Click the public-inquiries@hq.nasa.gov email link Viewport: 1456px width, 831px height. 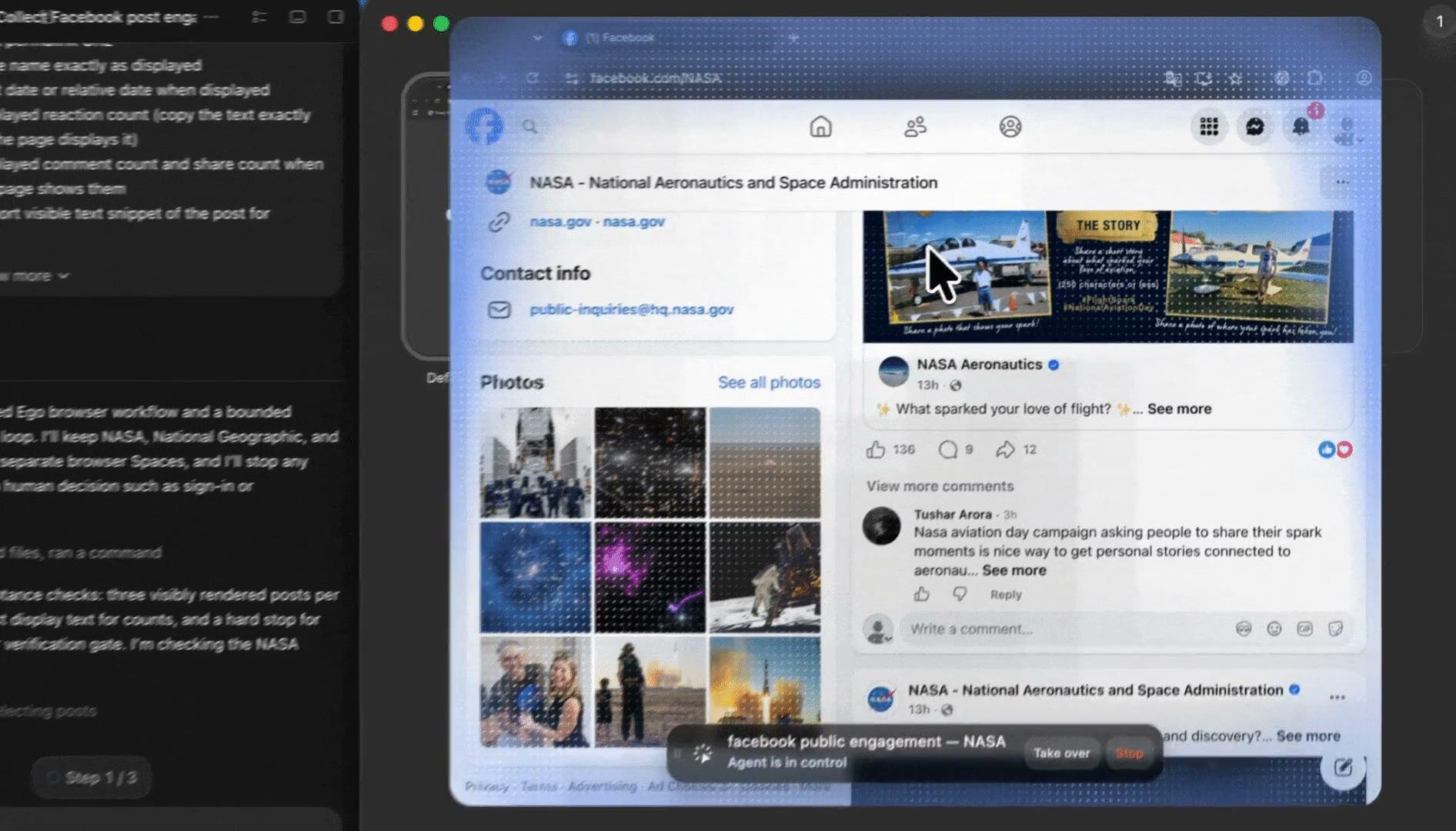coord(631,309)
